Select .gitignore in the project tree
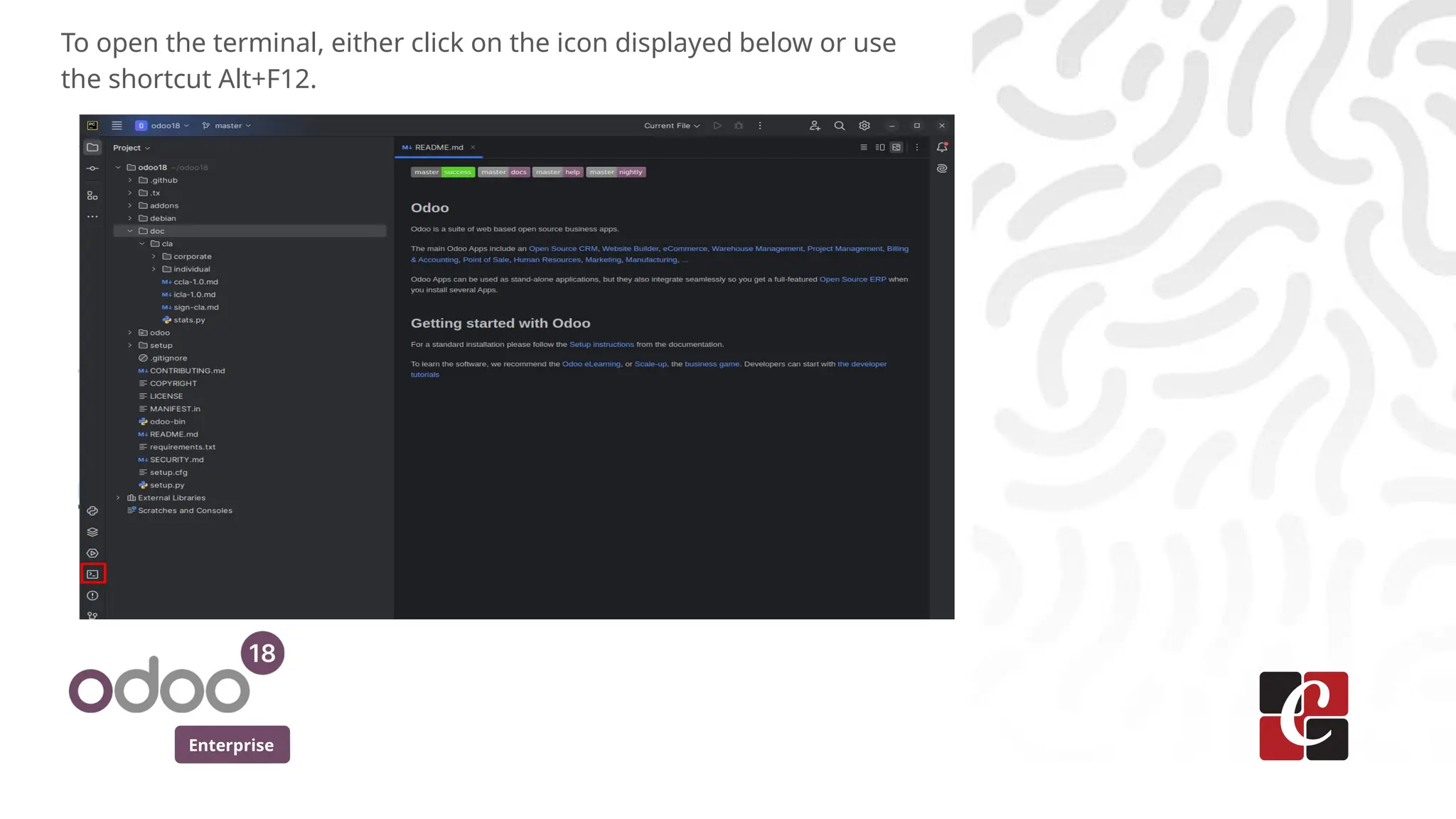Image resolution: width=1456 pixels, height=819 pixels. [x=162, y=358]
